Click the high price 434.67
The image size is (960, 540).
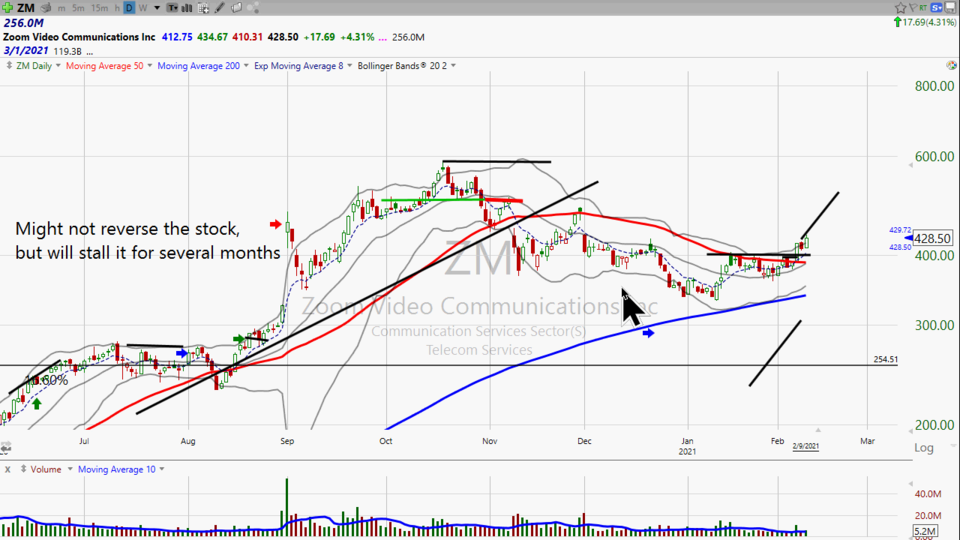click(x=212, y=37)
